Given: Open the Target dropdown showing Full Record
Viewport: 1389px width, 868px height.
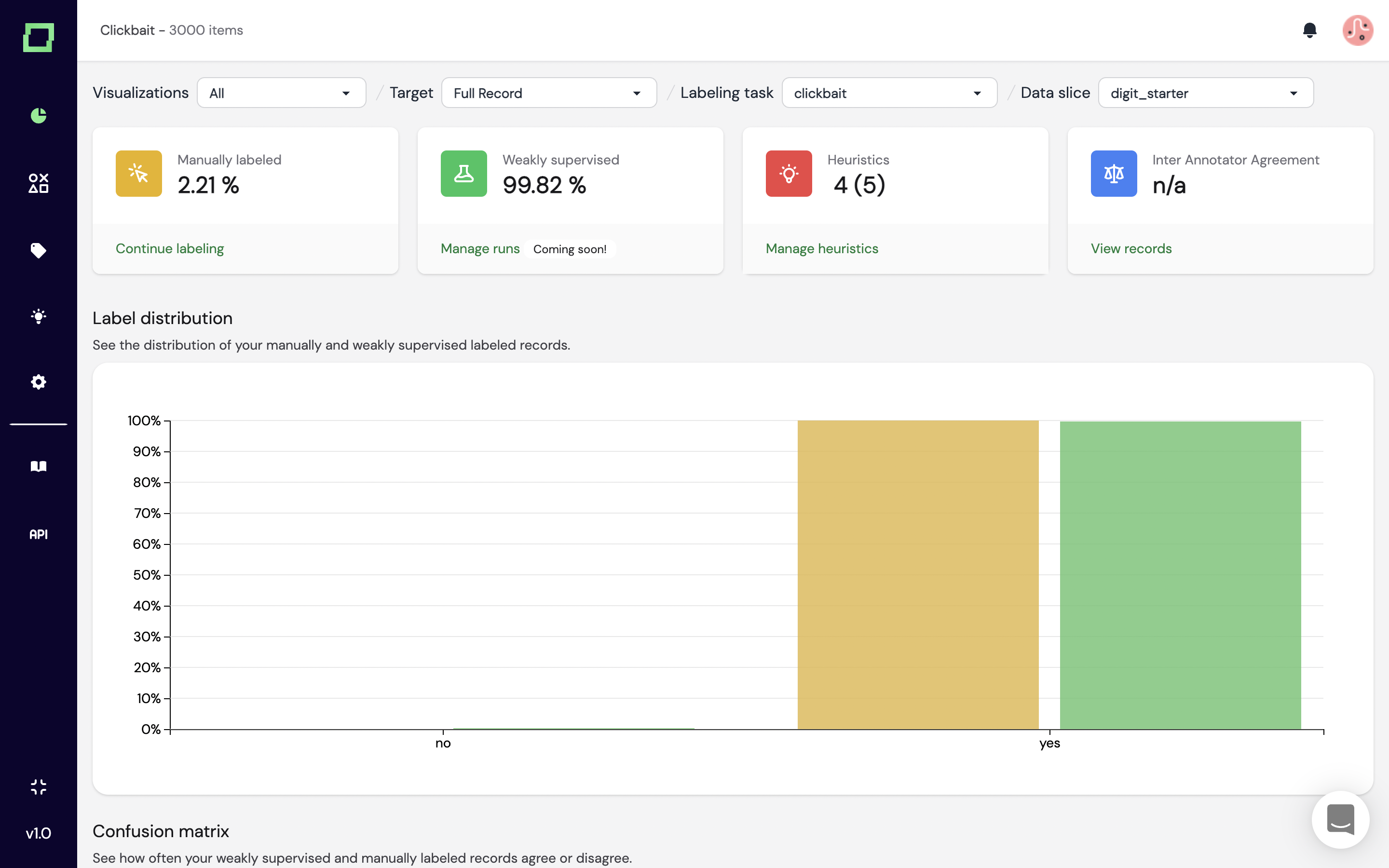Looking at the screenshot, I should tap(549, 93).
